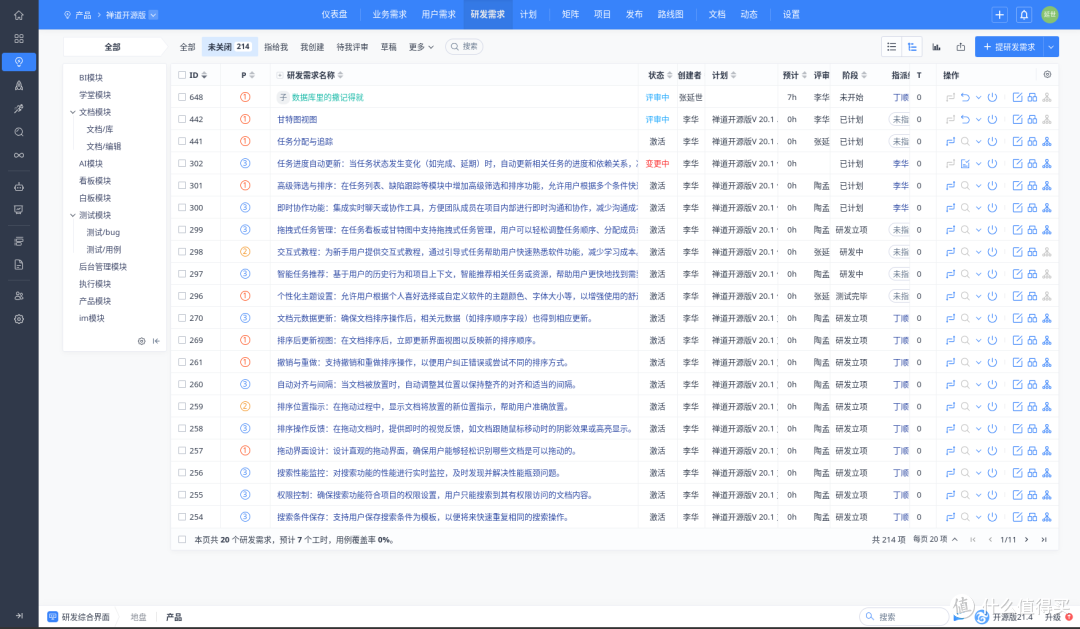This screenshot has height=629, width=1080.
Task: Check the box for requirement 259
Action: [182, 406]
